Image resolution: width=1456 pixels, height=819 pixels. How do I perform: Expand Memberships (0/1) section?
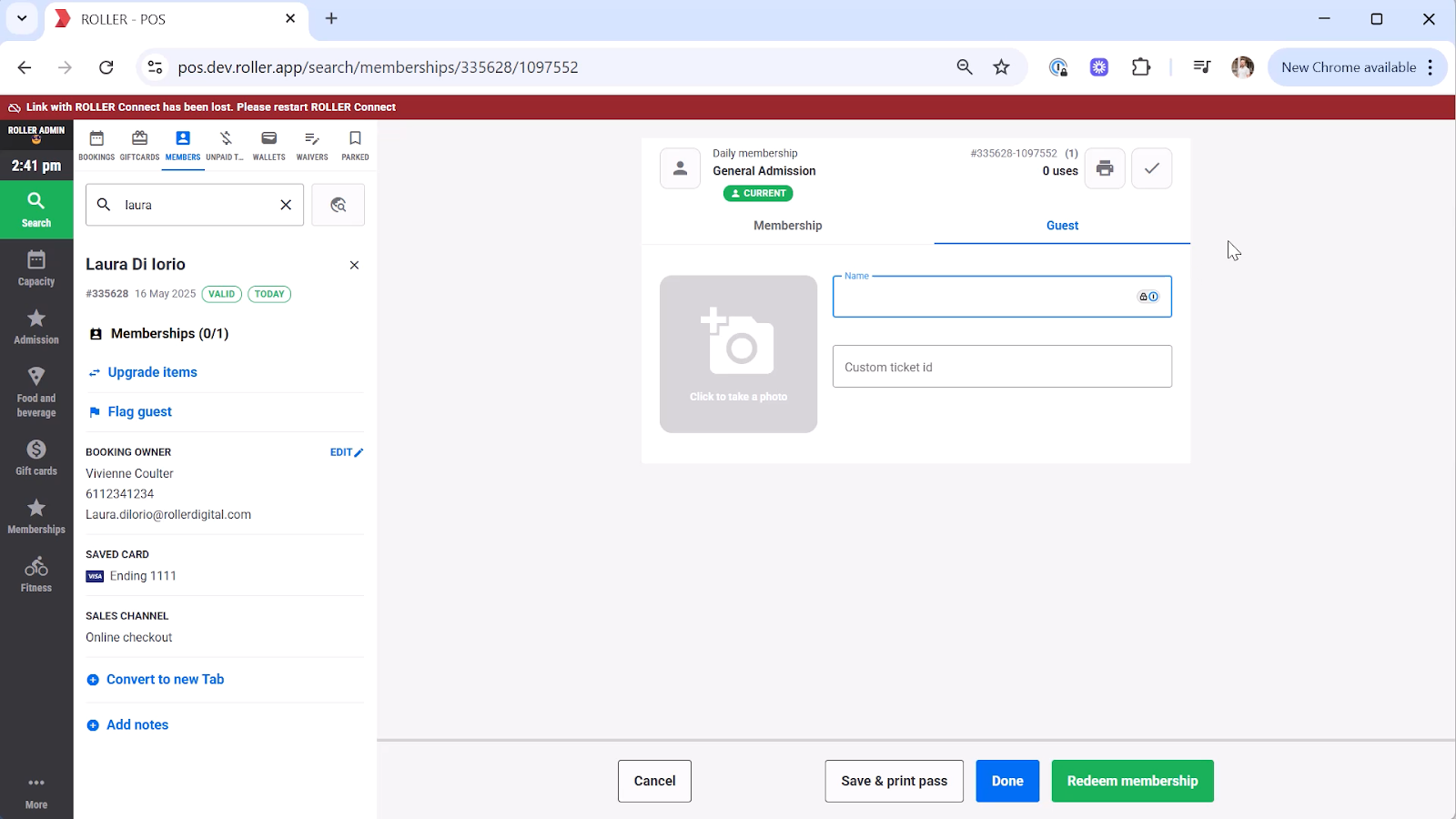click(168, 334)
